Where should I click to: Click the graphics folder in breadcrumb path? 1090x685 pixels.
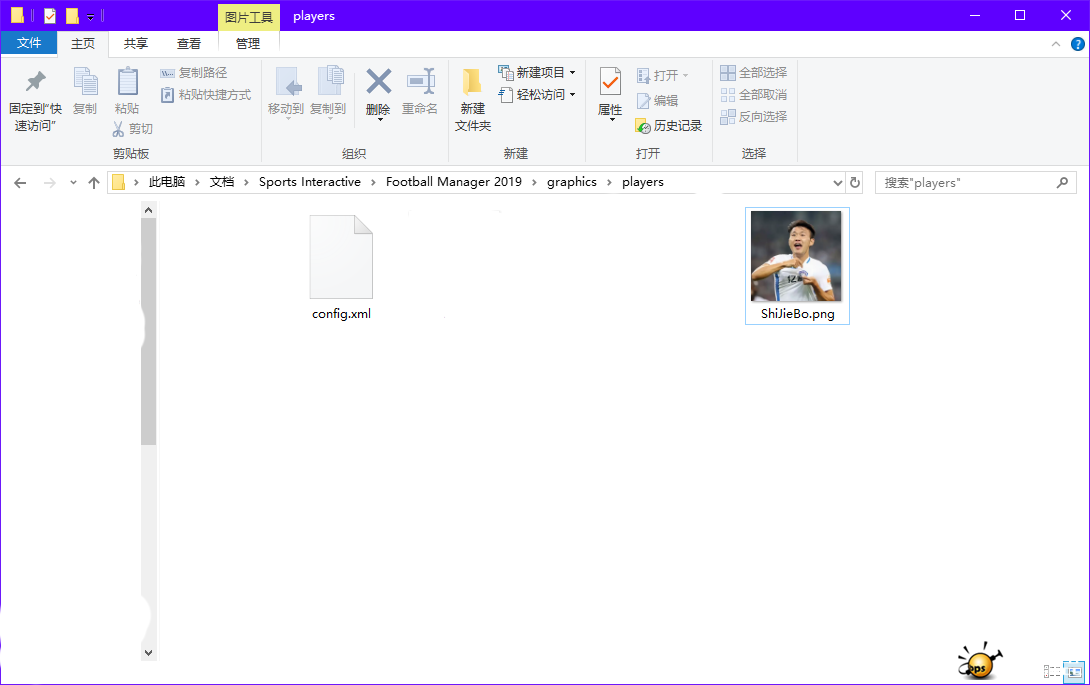pyautogui.click(x=572, y=182)
